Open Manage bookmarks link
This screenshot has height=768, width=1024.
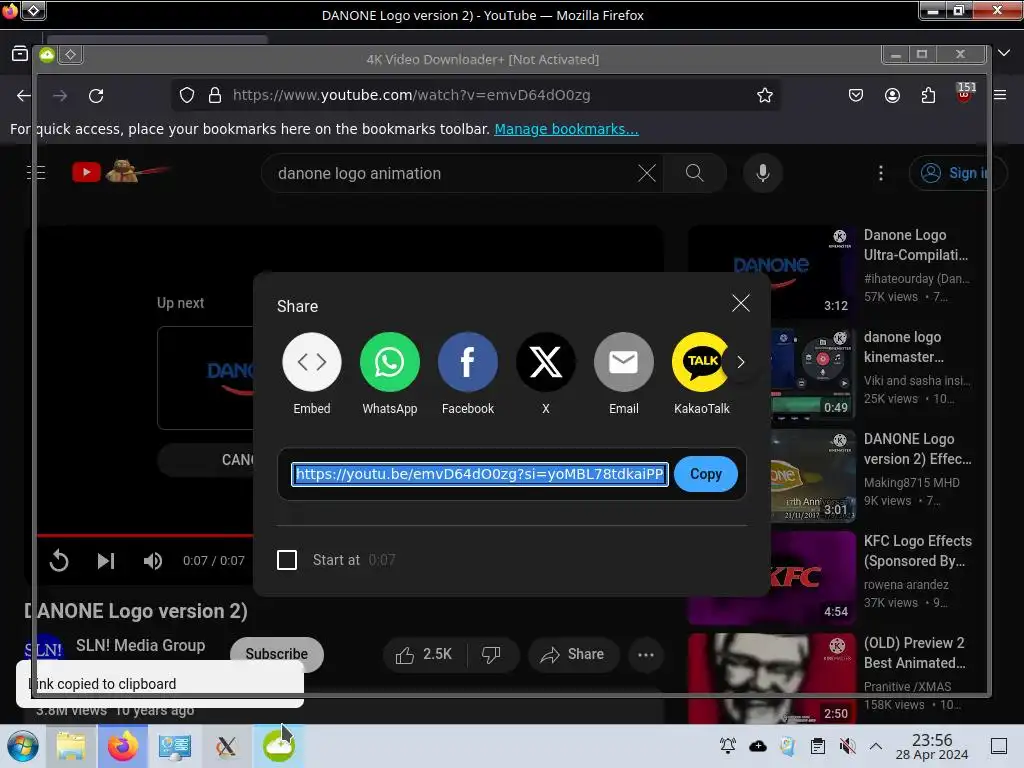566,129
